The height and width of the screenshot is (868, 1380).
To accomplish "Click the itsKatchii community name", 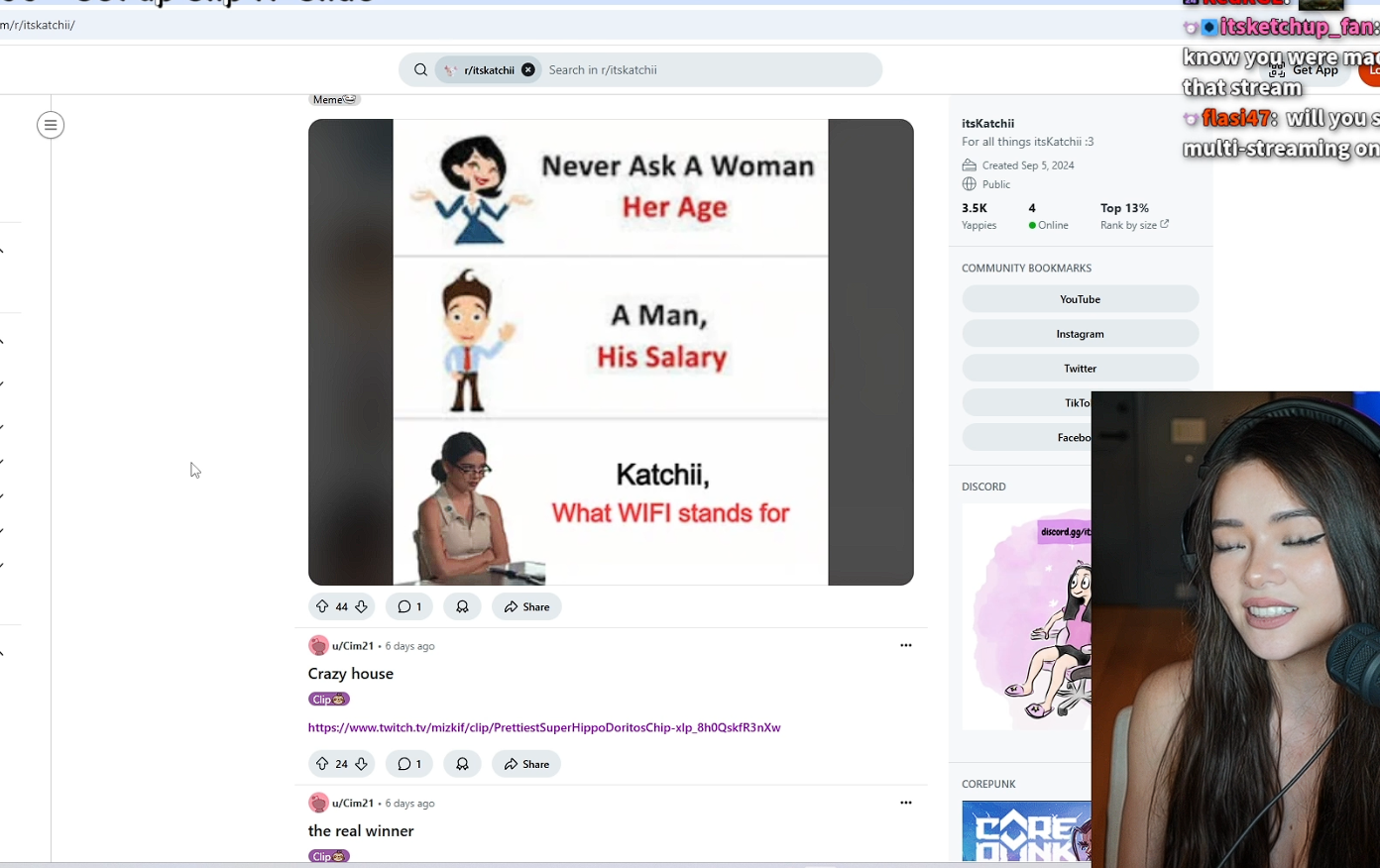I will pos(987,124).
